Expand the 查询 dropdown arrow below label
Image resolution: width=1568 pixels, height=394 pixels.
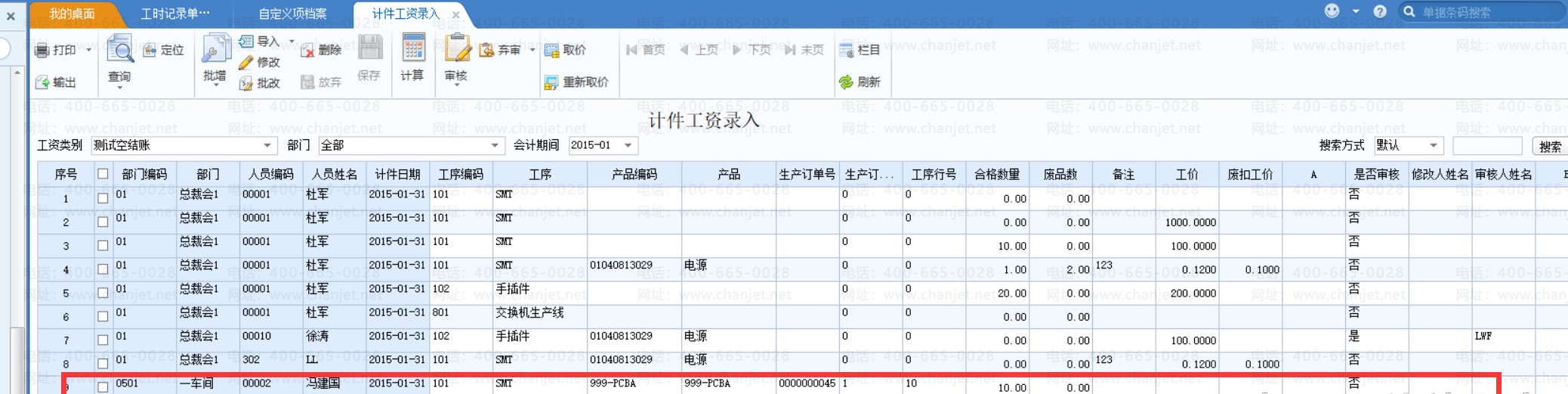[119, 88]
